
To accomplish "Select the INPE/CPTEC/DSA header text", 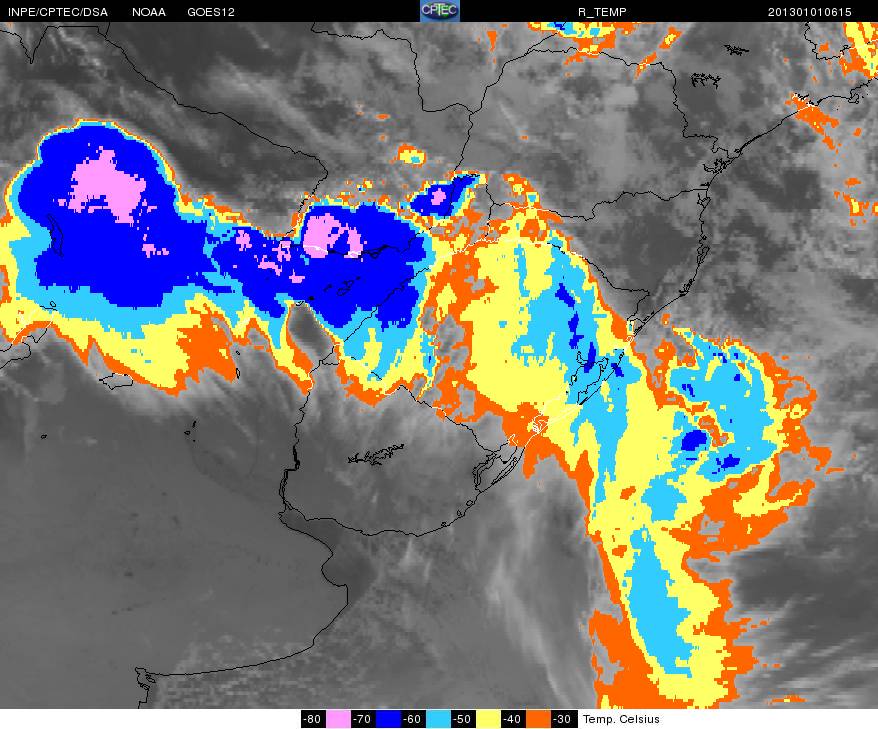I will 58,12.
